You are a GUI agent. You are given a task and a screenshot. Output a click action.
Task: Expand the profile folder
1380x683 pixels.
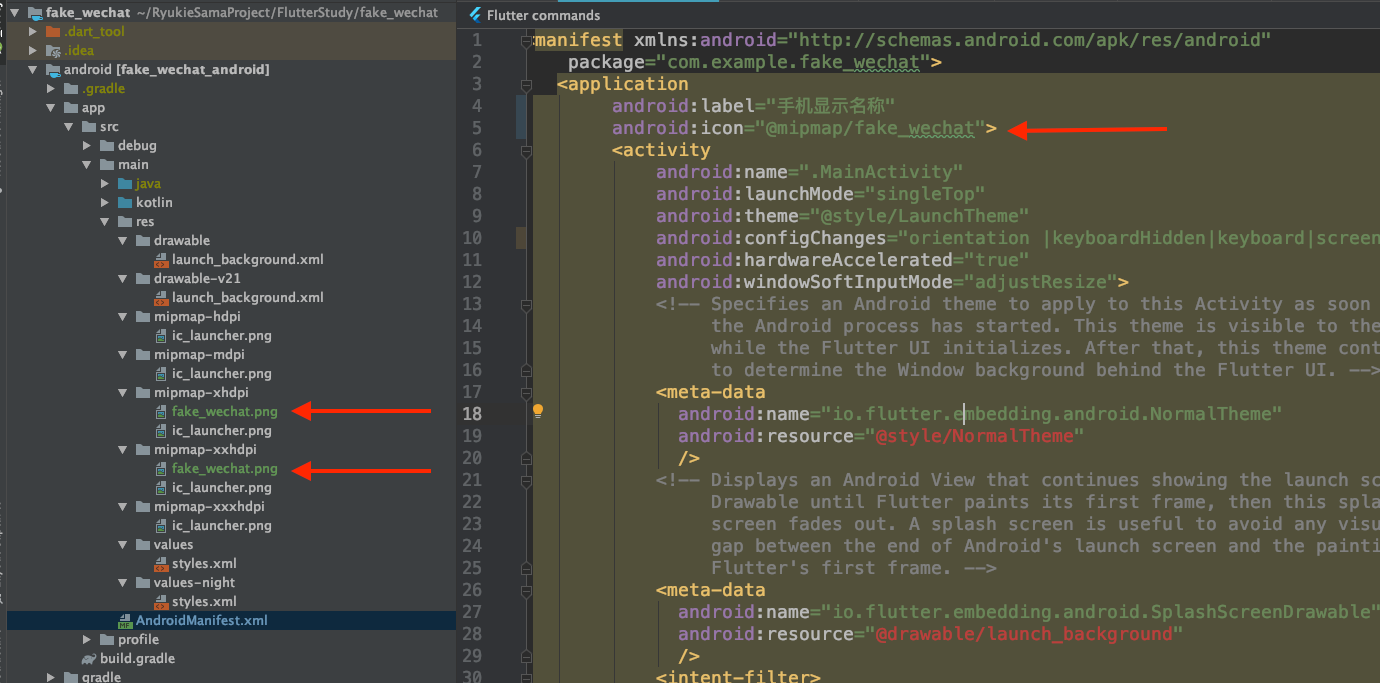[x=88, y=640]
